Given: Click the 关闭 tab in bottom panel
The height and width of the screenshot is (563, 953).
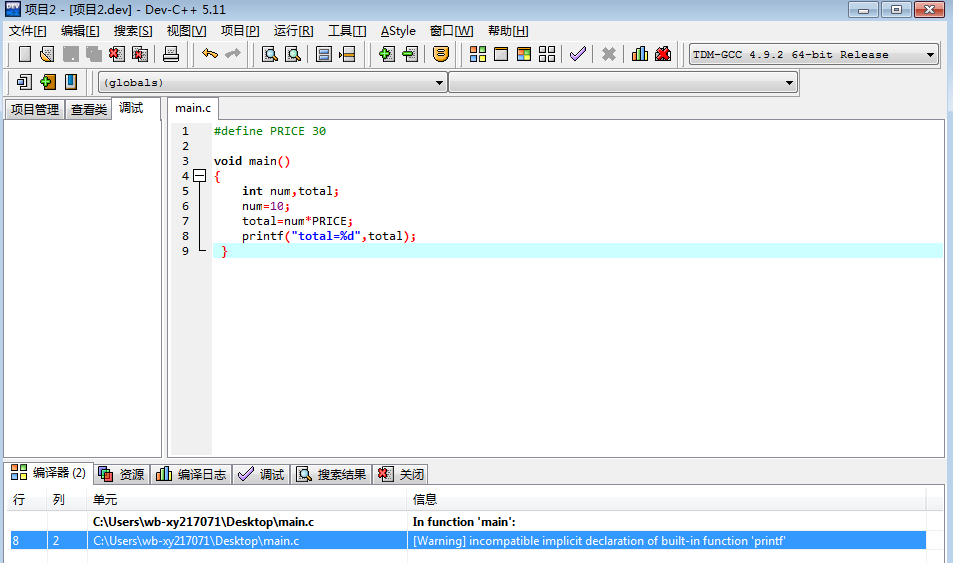Looking at the screenshot, I should click(x=401, y=474).
